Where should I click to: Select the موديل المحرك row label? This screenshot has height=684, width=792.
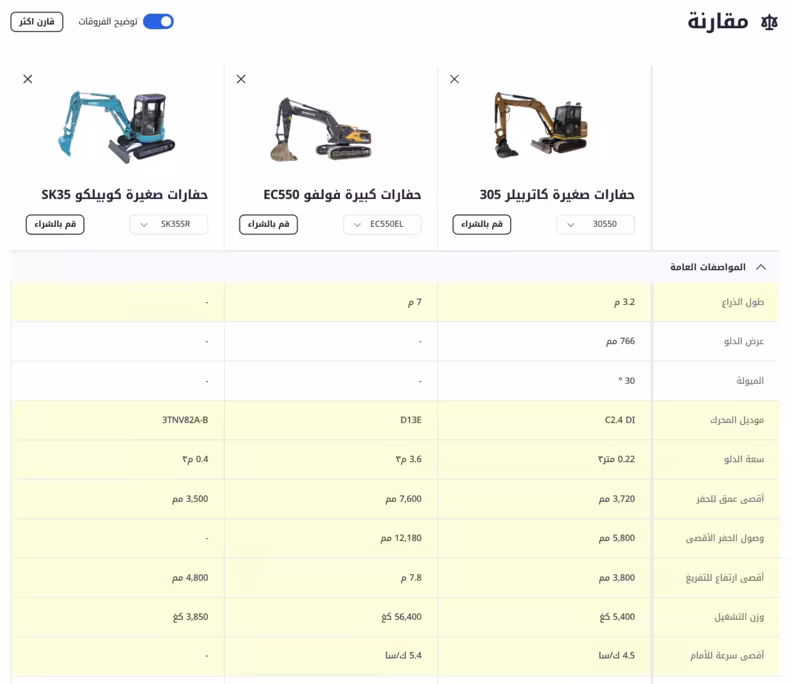click(x=739, y=420)
